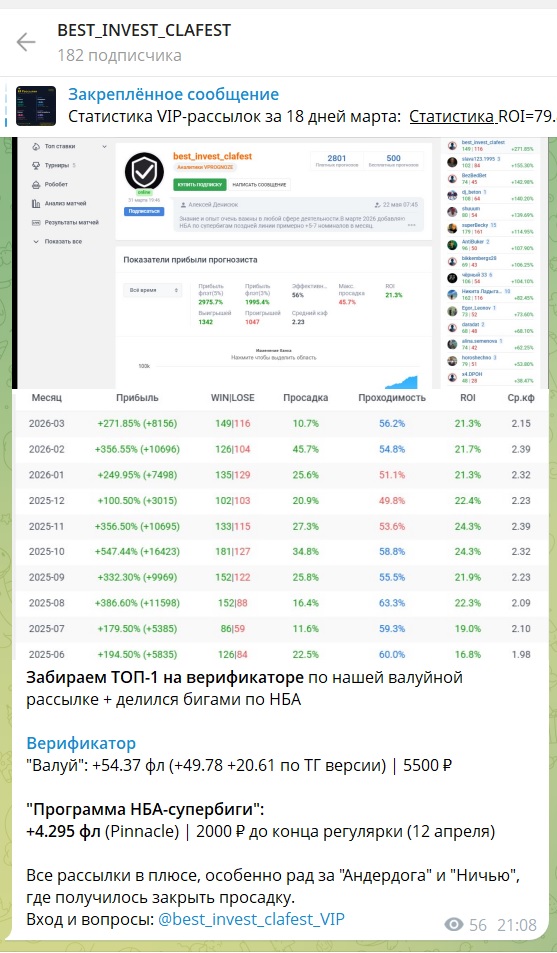557x953 pixels.
Task: Click superBecky avatar in the ranking list
Action: click(x=452, y=229)
